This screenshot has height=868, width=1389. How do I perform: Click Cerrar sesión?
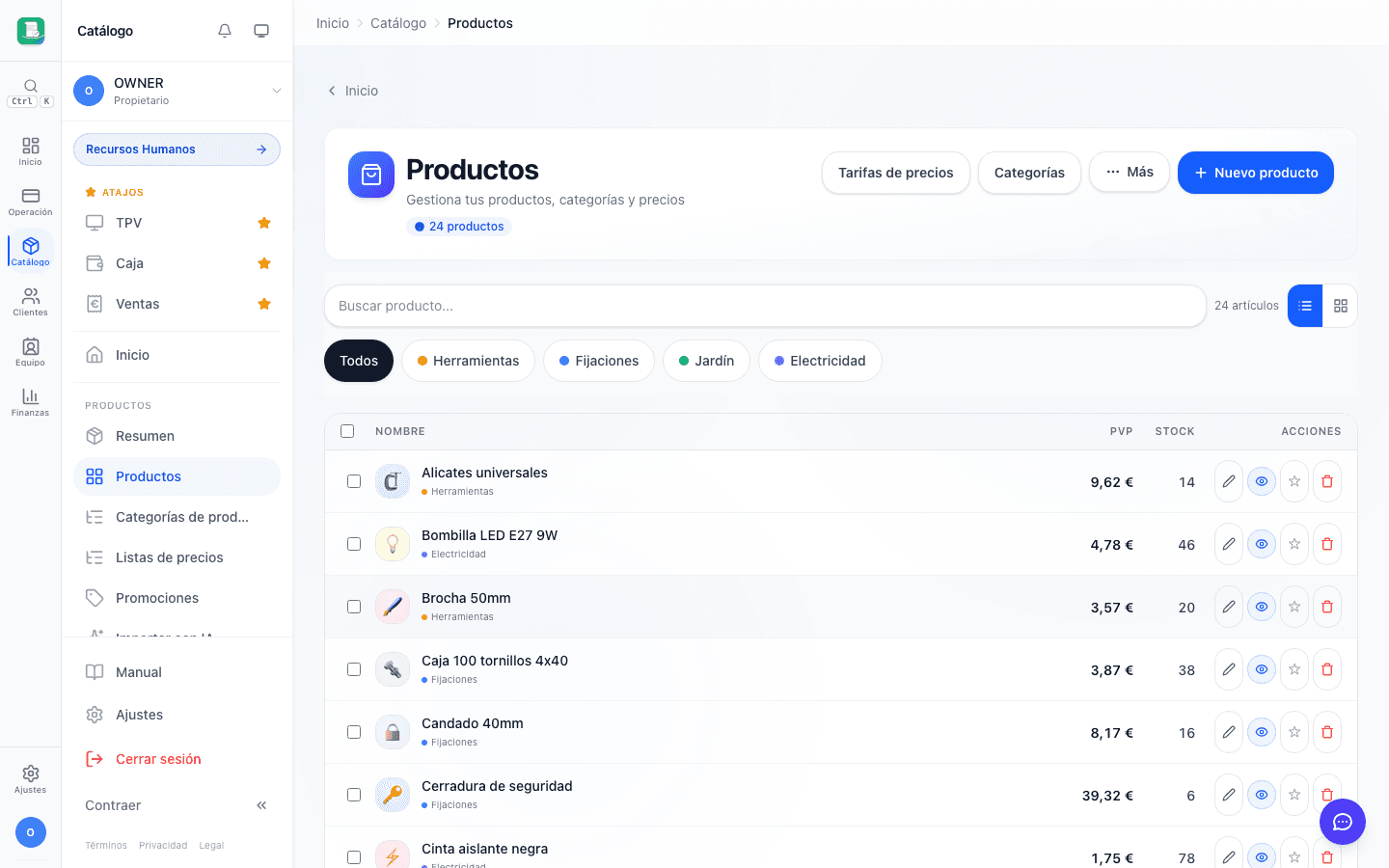point(177,759)
